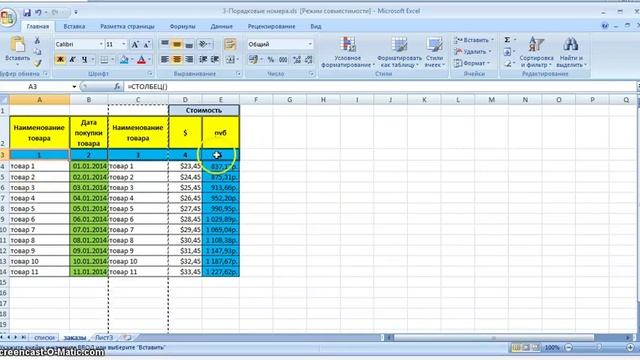
Task: Open the Общий number format dropdown
Action: pyautogui.click(x=310, y=44)
